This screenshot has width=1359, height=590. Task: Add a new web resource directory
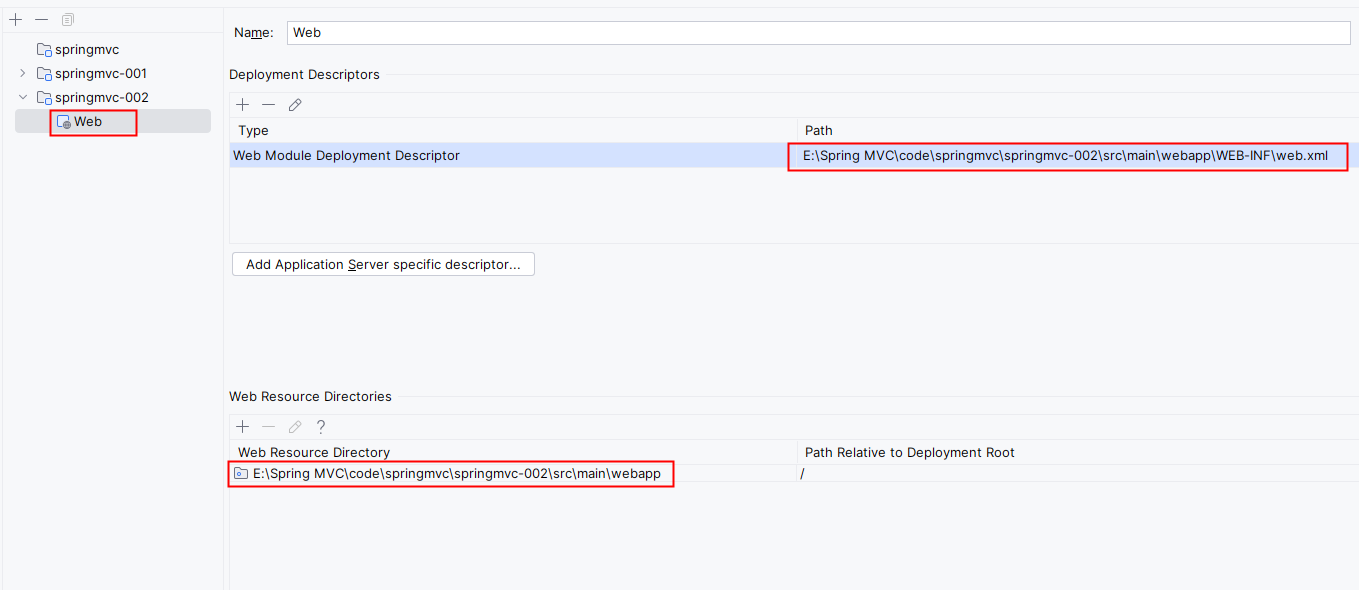click(242, 427)
